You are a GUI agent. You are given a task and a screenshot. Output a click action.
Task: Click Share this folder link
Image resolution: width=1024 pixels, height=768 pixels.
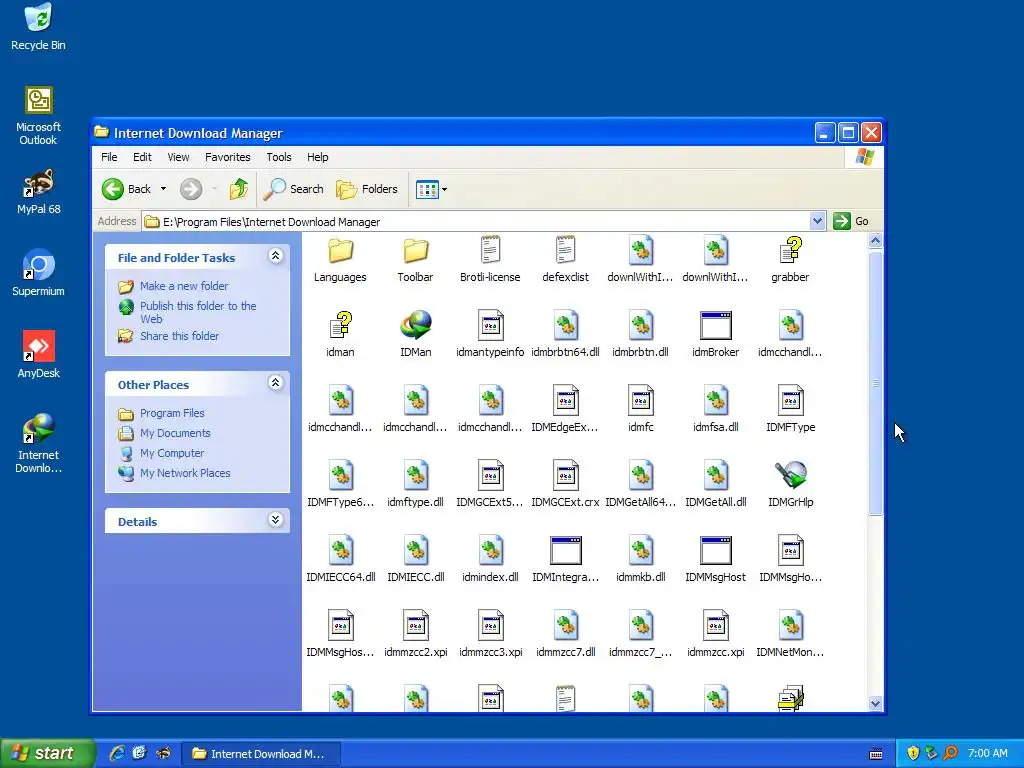[180, 336]
